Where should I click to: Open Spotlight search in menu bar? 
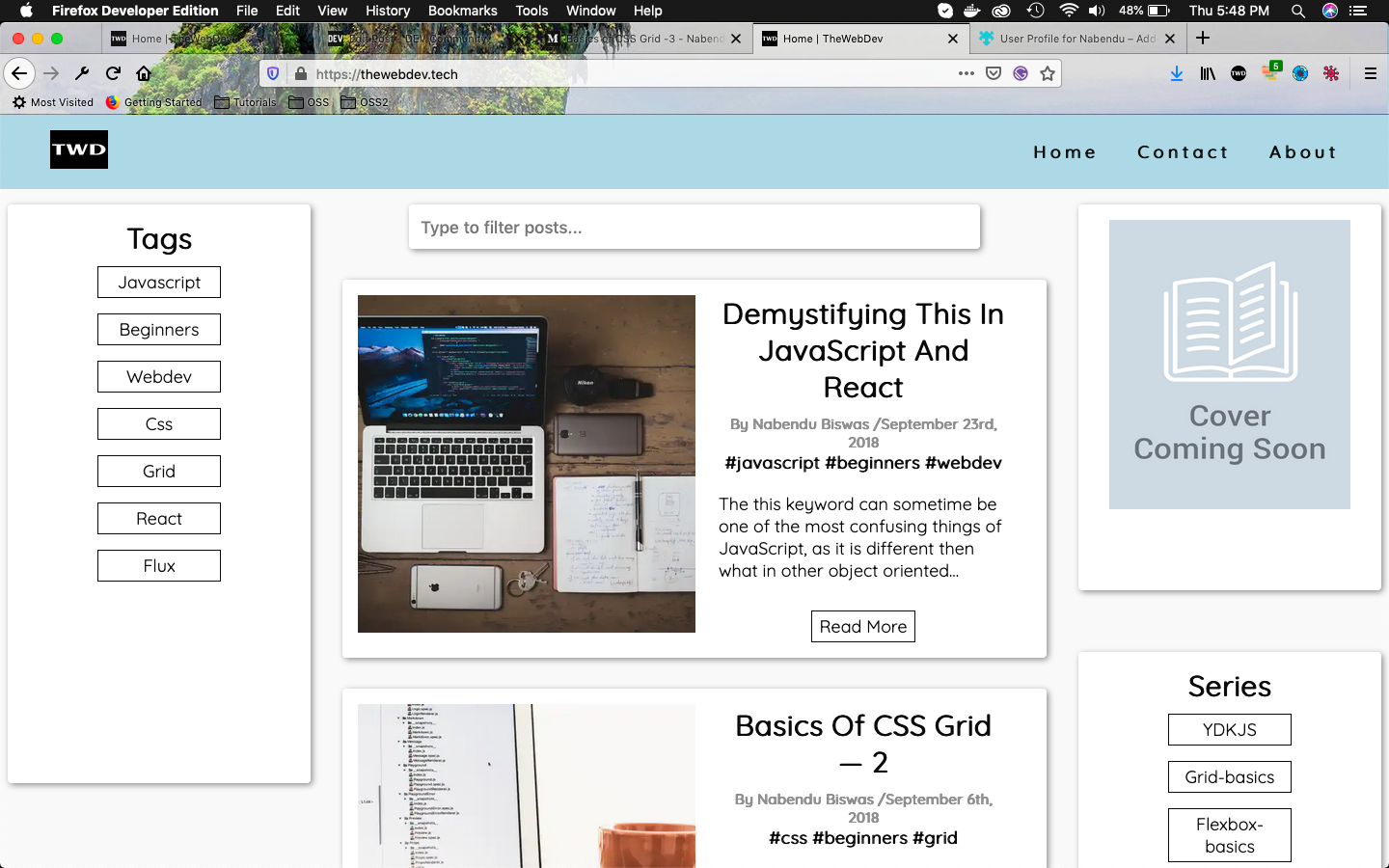[1298, 11]
